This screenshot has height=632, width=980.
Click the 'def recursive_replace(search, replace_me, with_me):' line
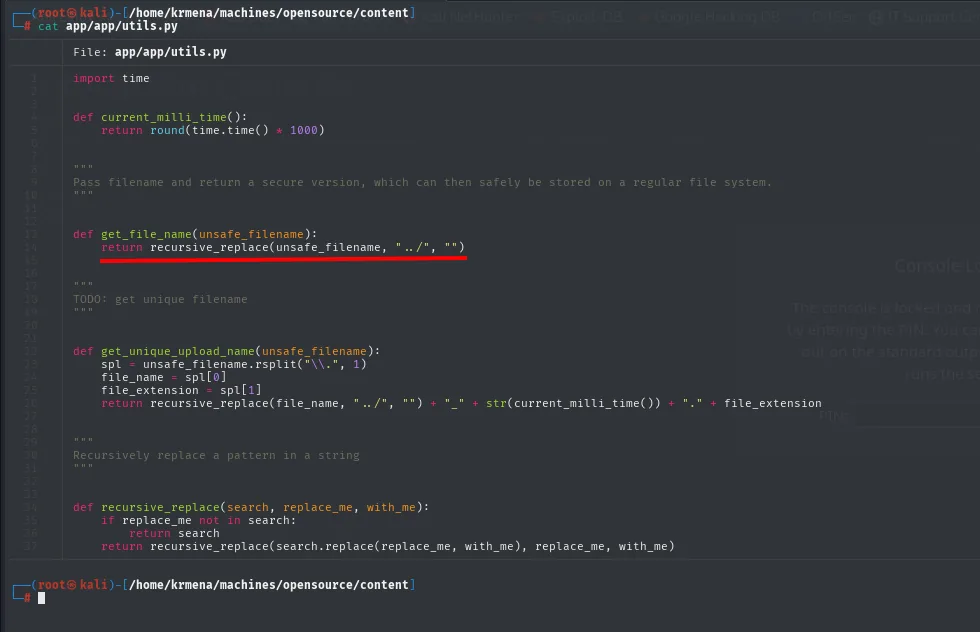click(251, 507)
